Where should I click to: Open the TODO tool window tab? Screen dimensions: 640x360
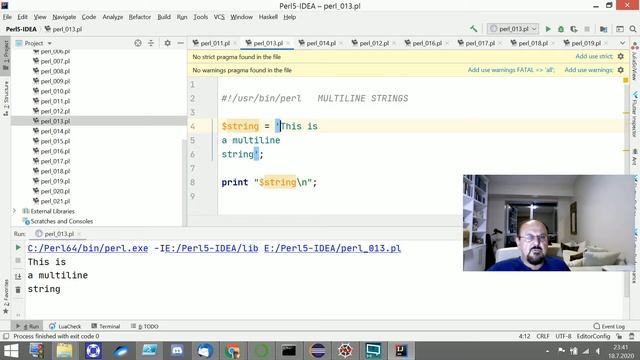tap(144, 326)
